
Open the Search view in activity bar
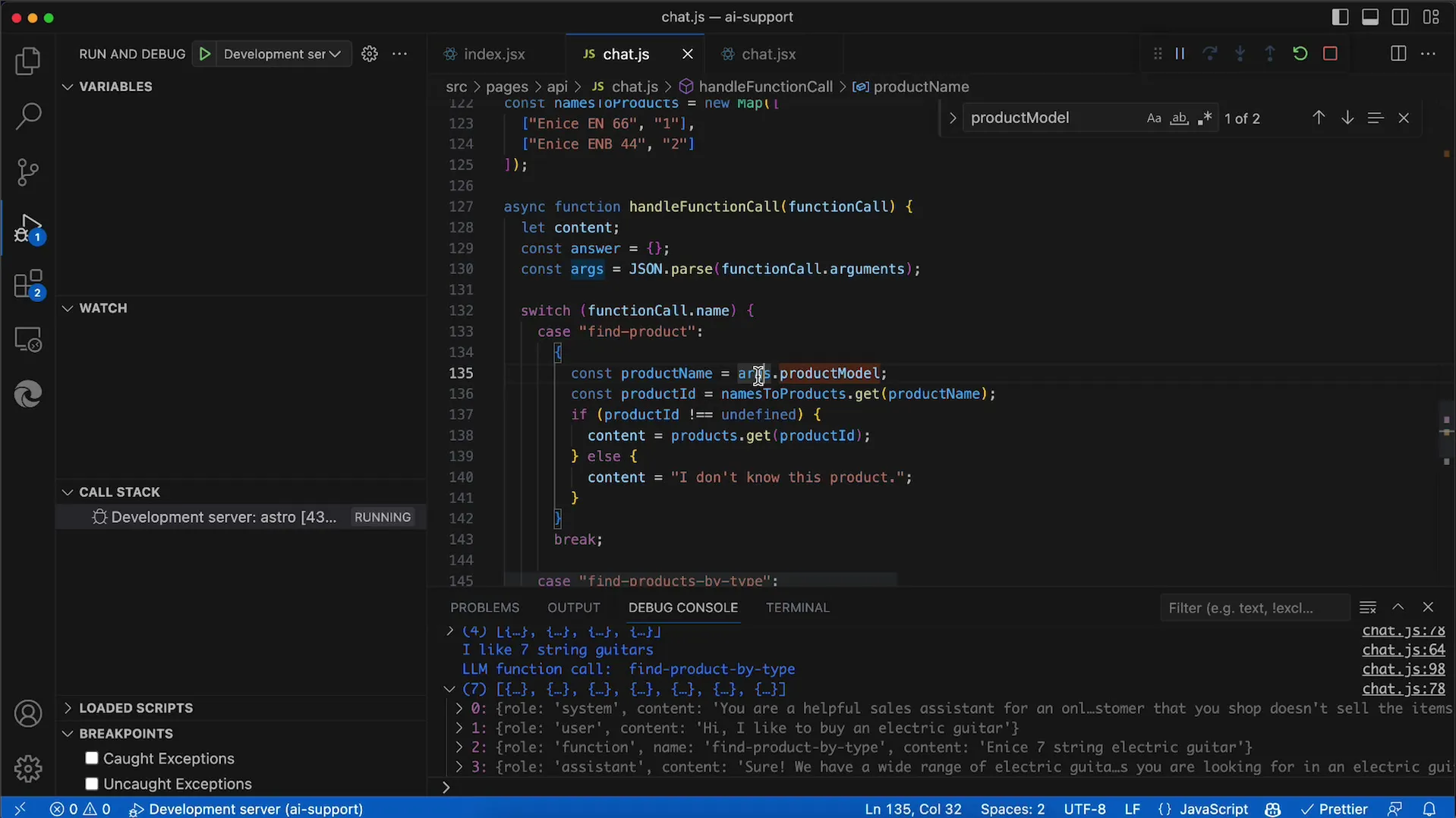point(28,116)
